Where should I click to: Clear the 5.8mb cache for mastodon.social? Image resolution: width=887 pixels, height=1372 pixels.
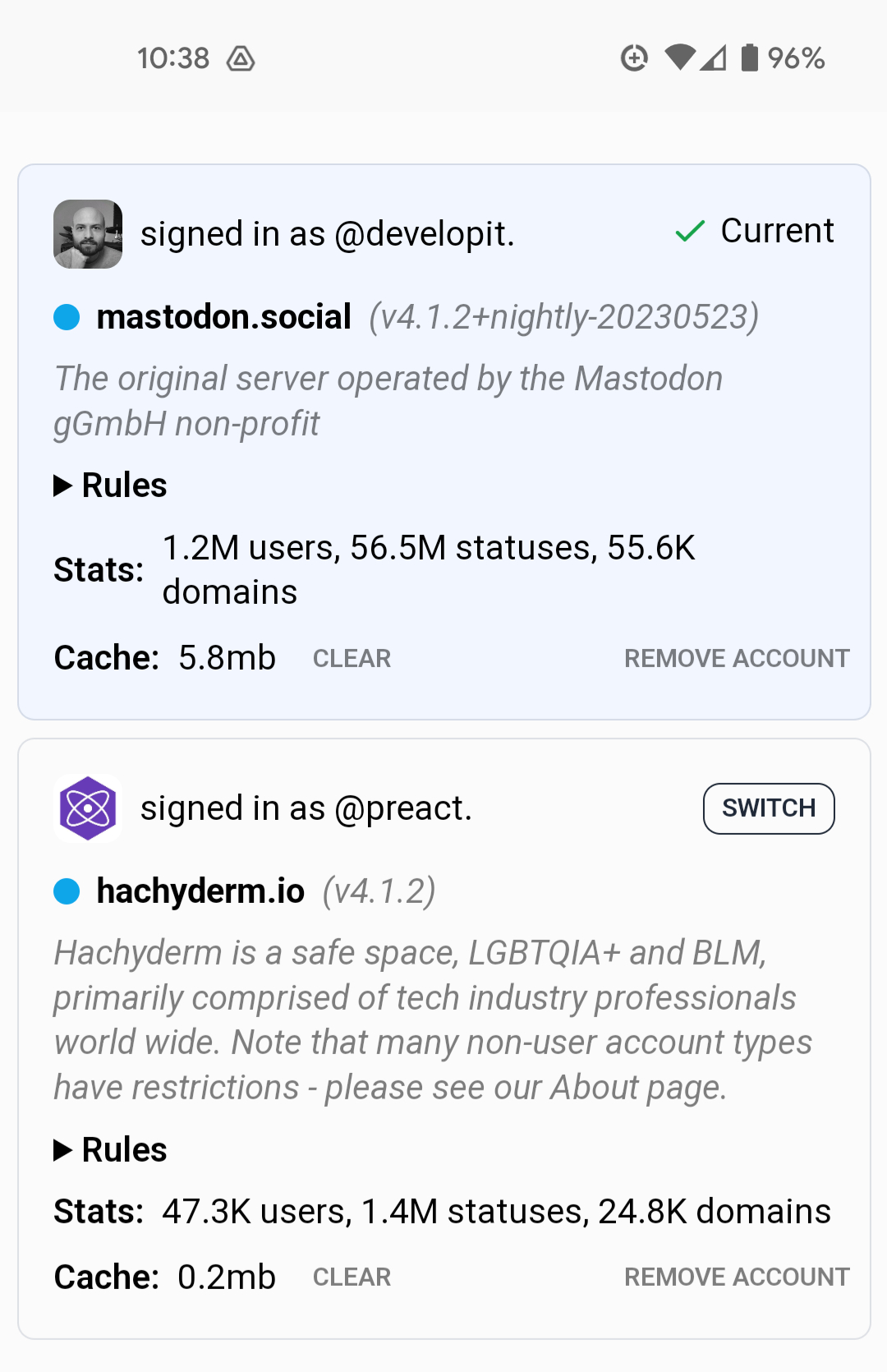[x=352, y=658]
